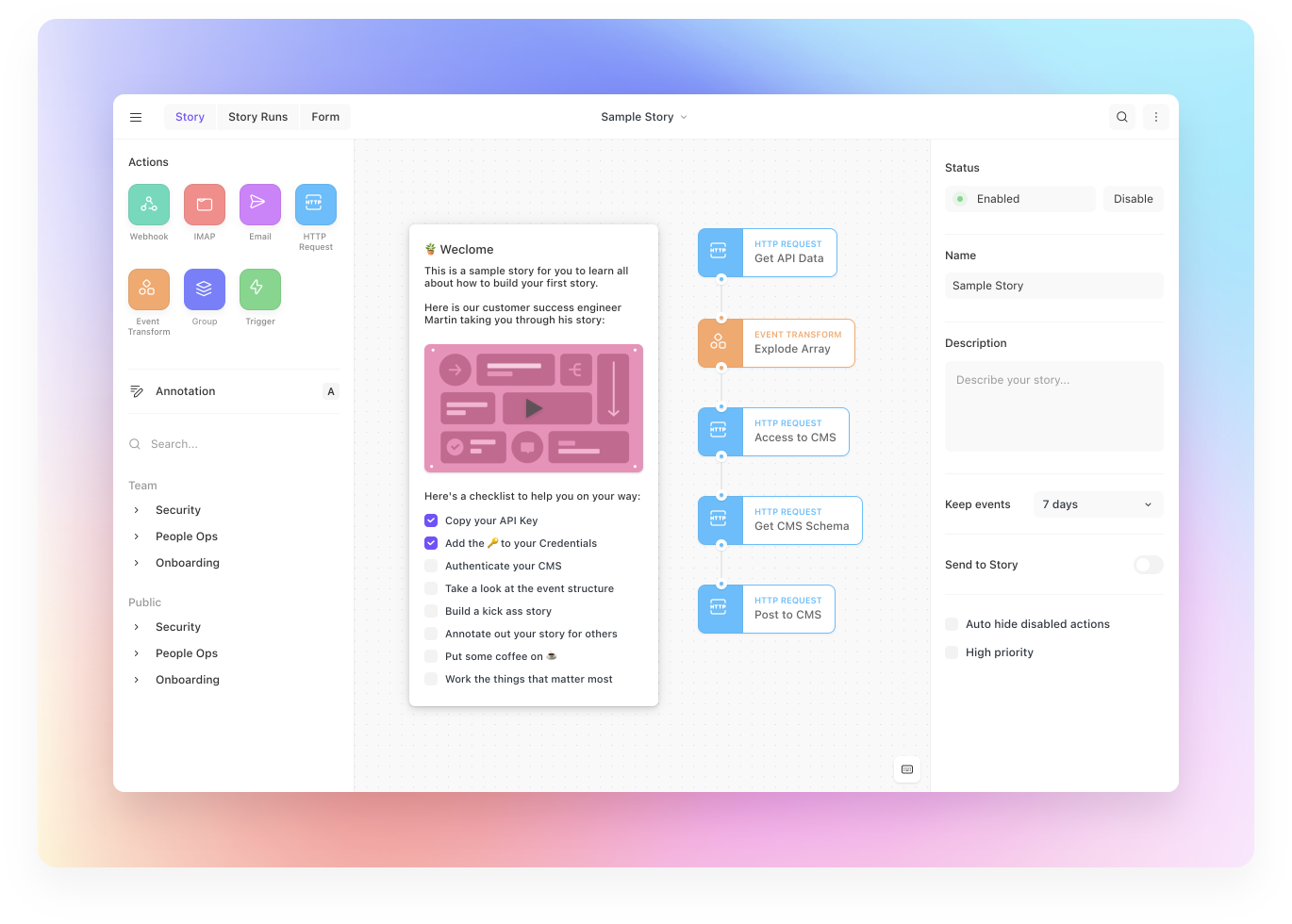Check Annotate out your story for others
Screen dimensions: 1292x924
pos(431,634)
